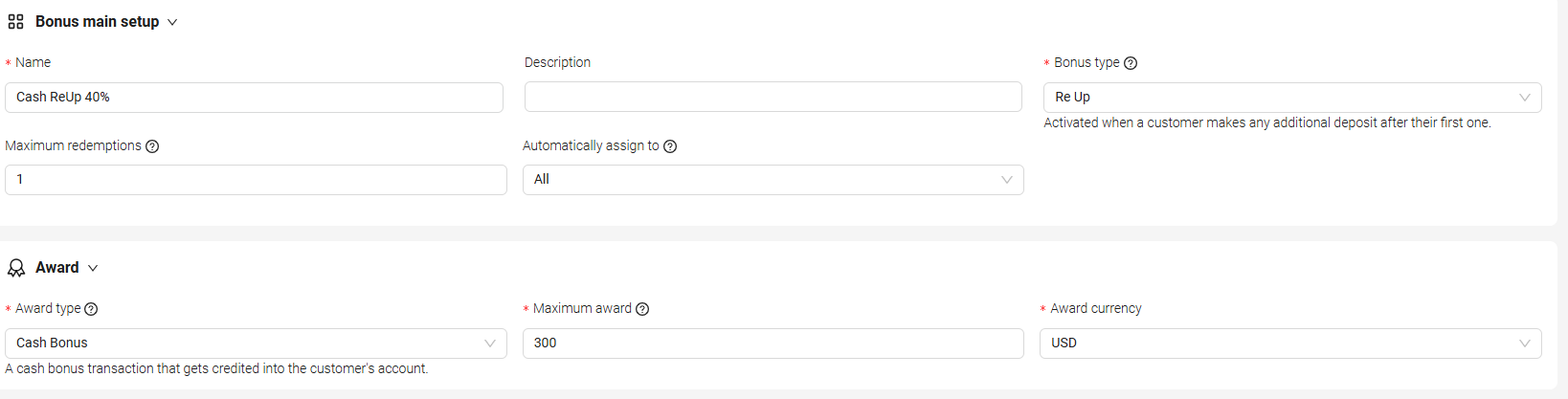Choose Award currency from the USD dropdown
Screen dimensions: 1568x399
1289,344
